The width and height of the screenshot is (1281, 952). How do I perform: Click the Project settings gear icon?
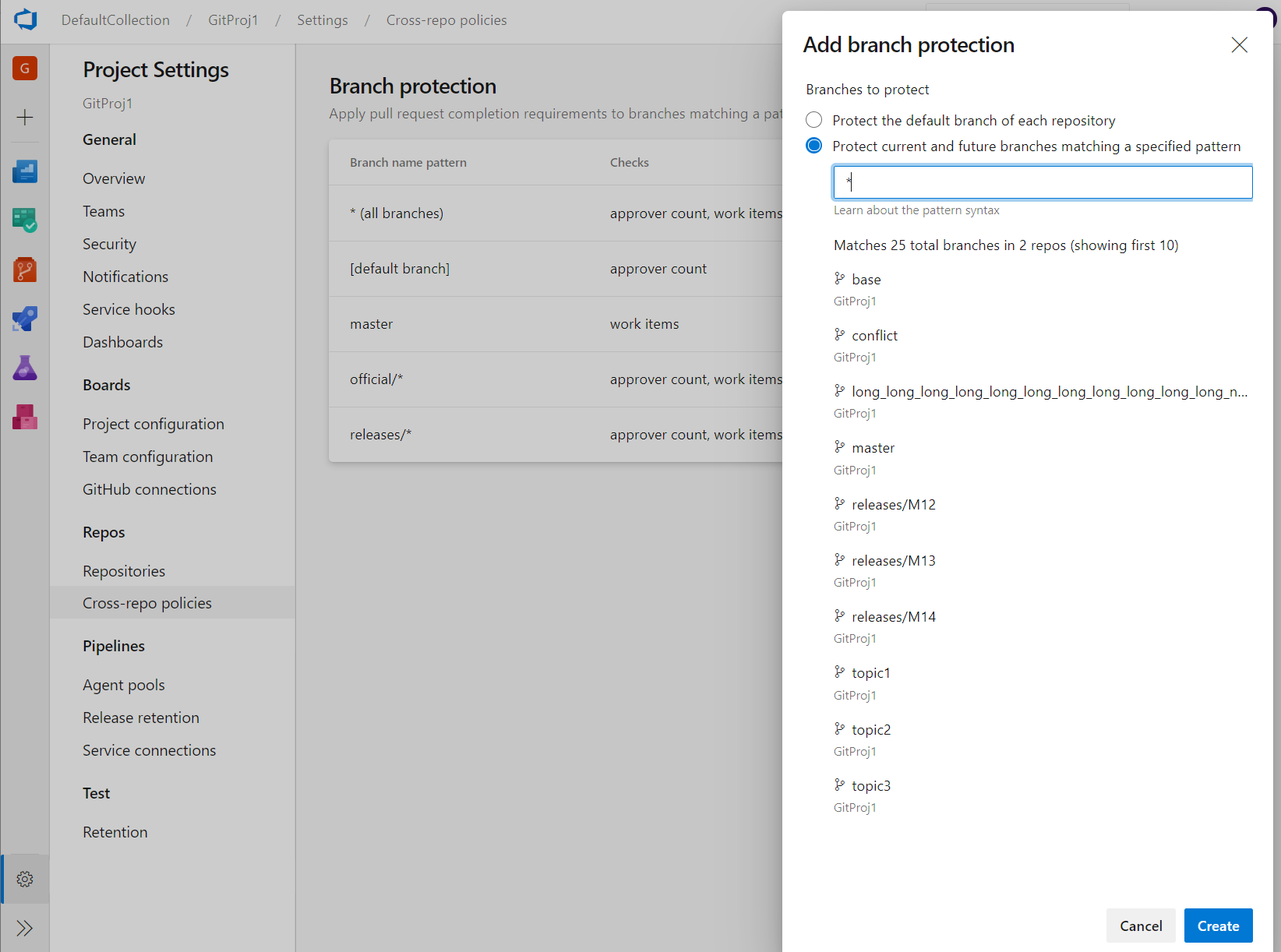tap(25, 879)
